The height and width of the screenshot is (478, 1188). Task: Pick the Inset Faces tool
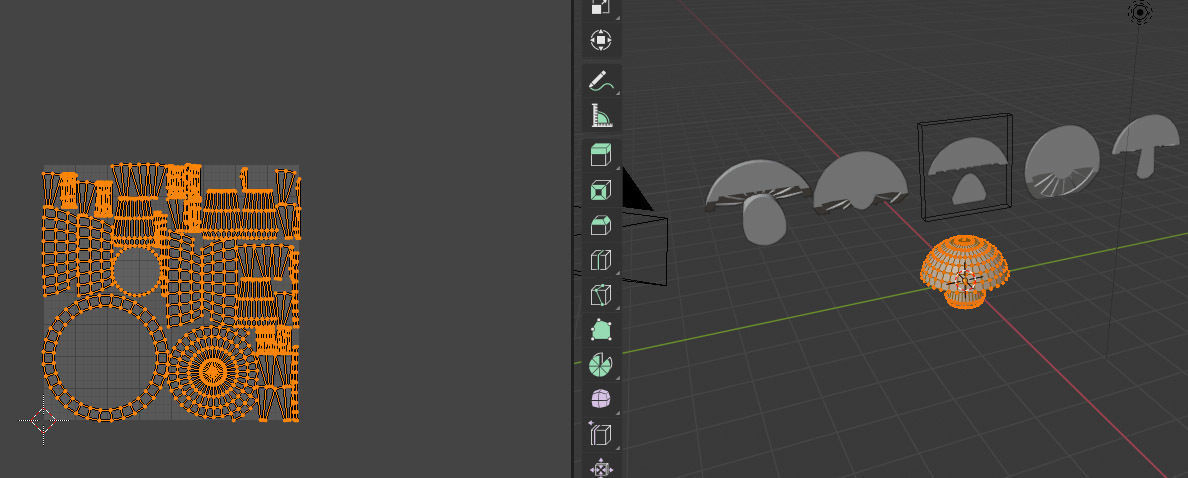pyautogui.click(x=601, y=189)
